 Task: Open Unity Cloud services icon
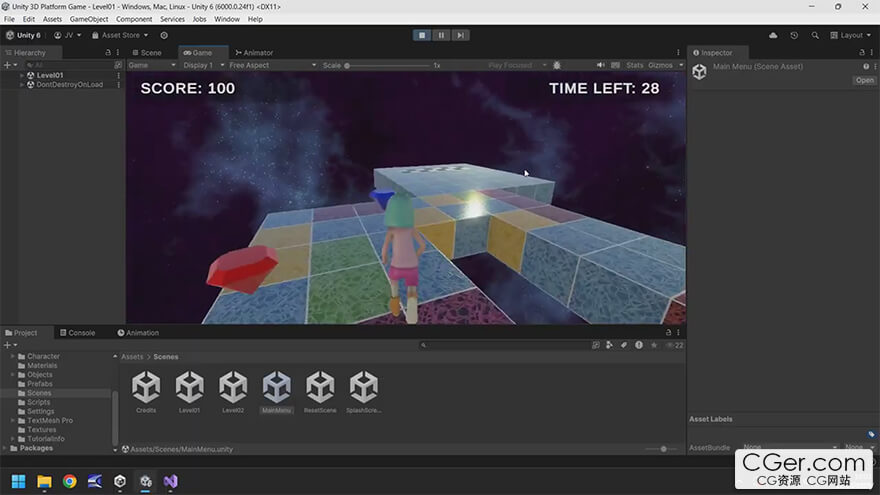773,35
